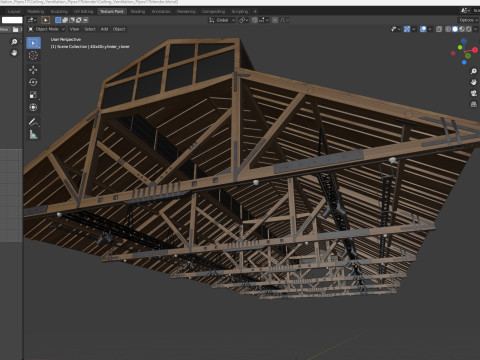This screenshot has height=360, width=480.
Task: Switch to the Texture Paint workspace tab
Action: 112,11
